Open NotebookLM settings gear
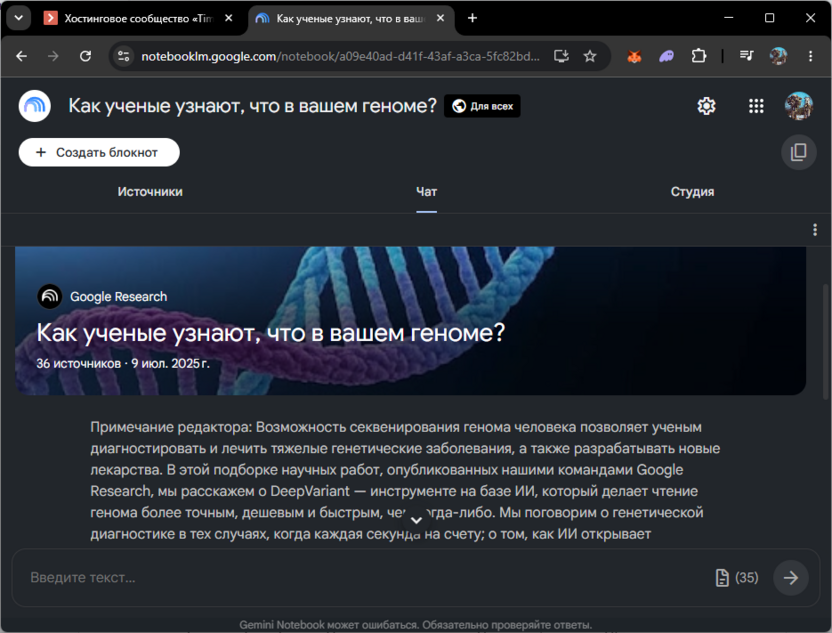 [706, 106]
